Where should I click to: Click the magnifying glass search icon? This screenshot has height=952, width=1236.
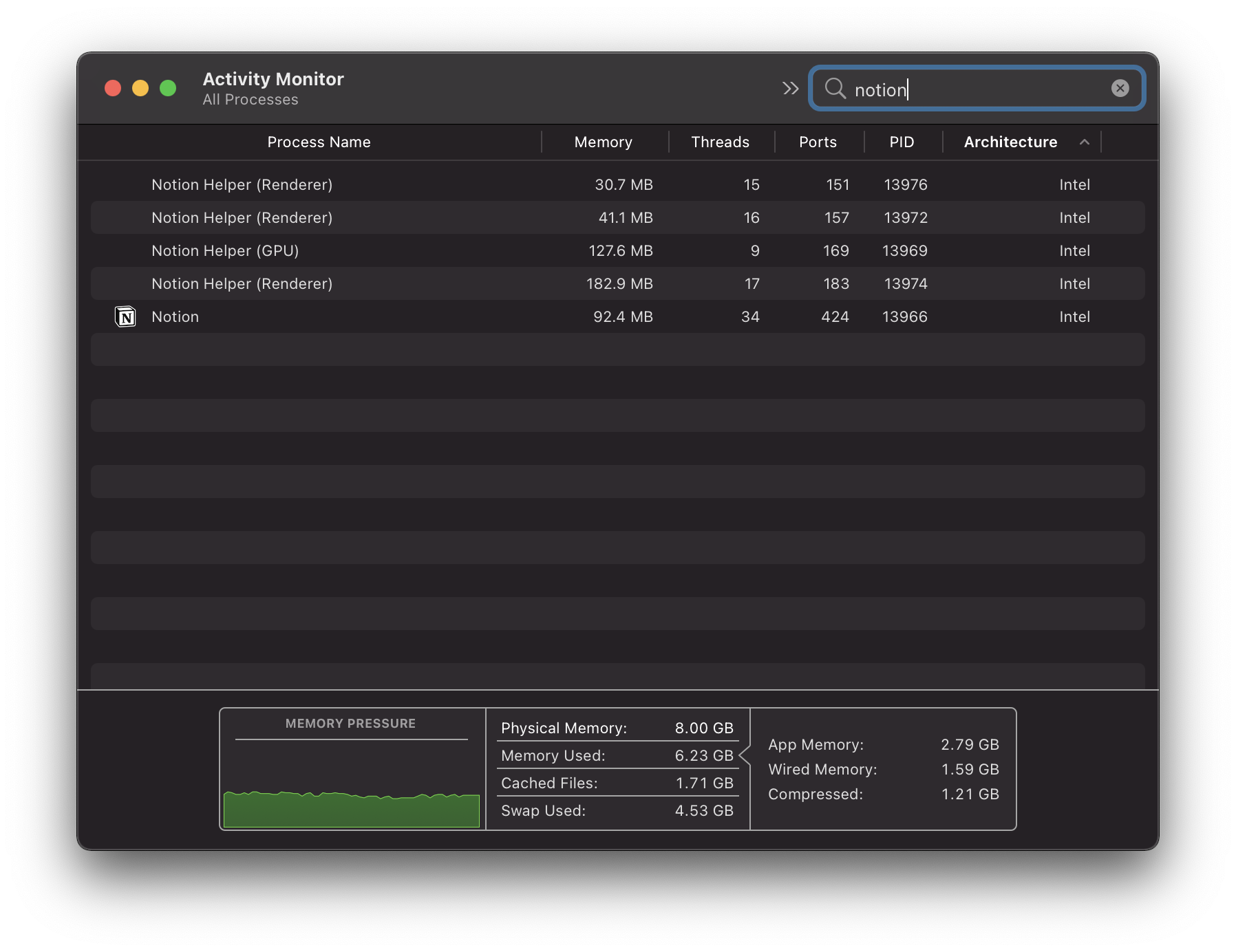(x=836, y=89)
